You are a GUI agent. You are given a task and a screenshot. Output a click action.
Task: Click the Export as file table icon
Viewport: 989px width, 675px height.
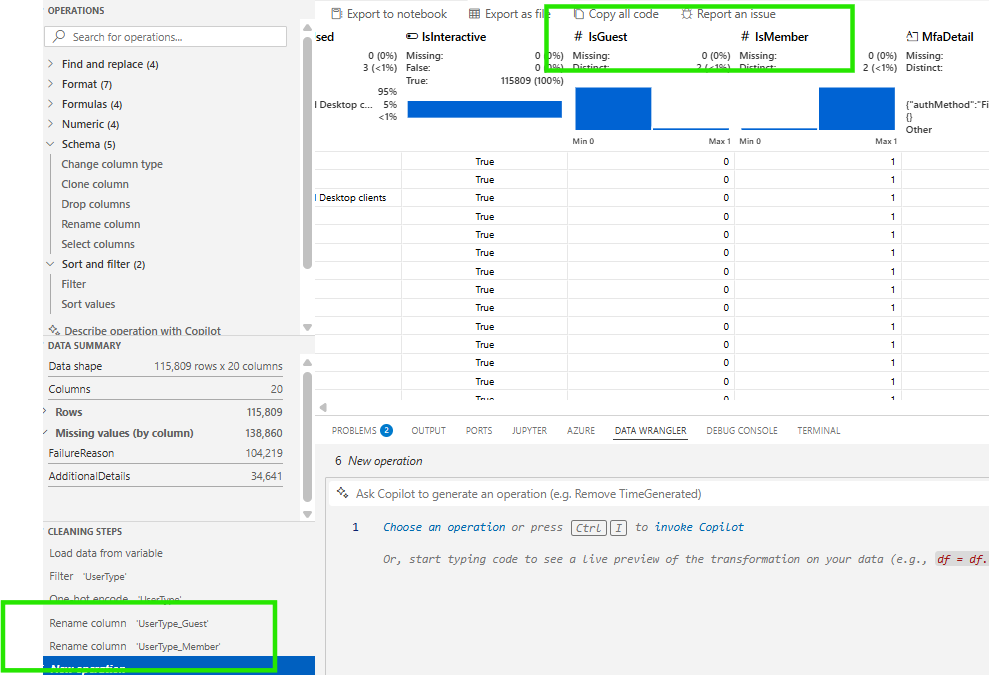pyautogui.click(x=474, y=14)
